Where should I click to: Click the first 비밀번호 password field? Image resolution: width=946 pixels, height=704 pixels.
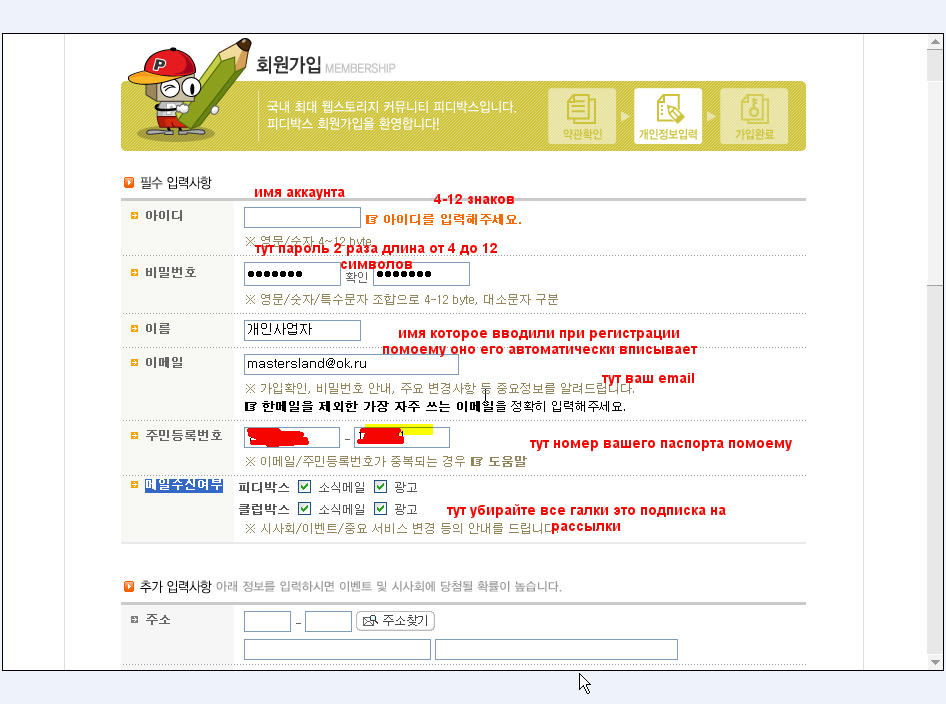click(292, 274)
